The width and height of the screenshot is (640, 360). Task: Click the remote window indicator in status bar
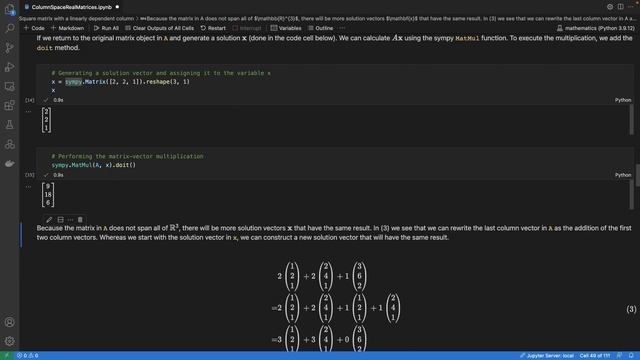click(6, 356)
